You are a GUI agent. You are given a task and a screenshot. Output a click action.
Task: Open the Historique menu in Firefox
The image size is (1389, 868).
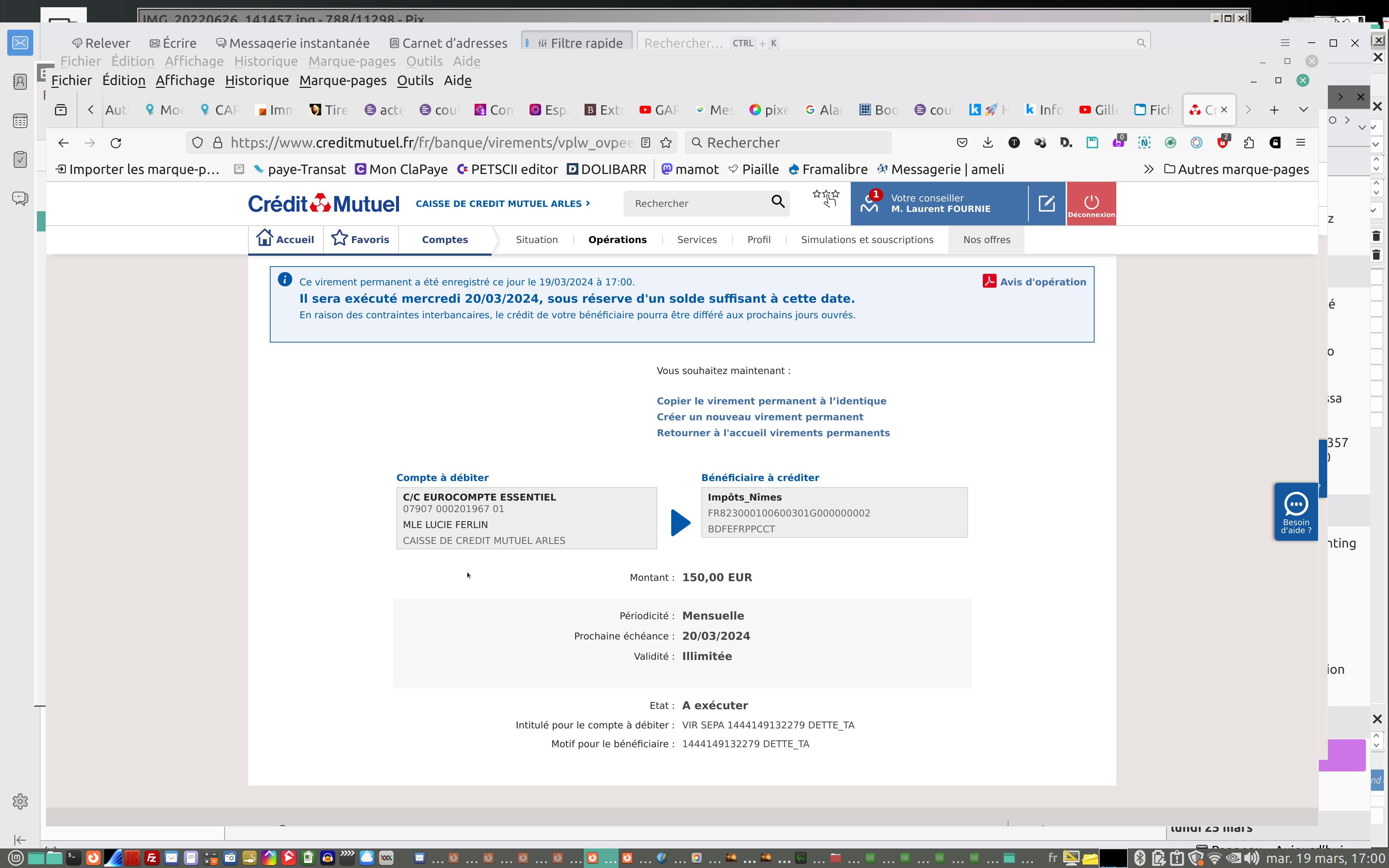tap(256, 80)
